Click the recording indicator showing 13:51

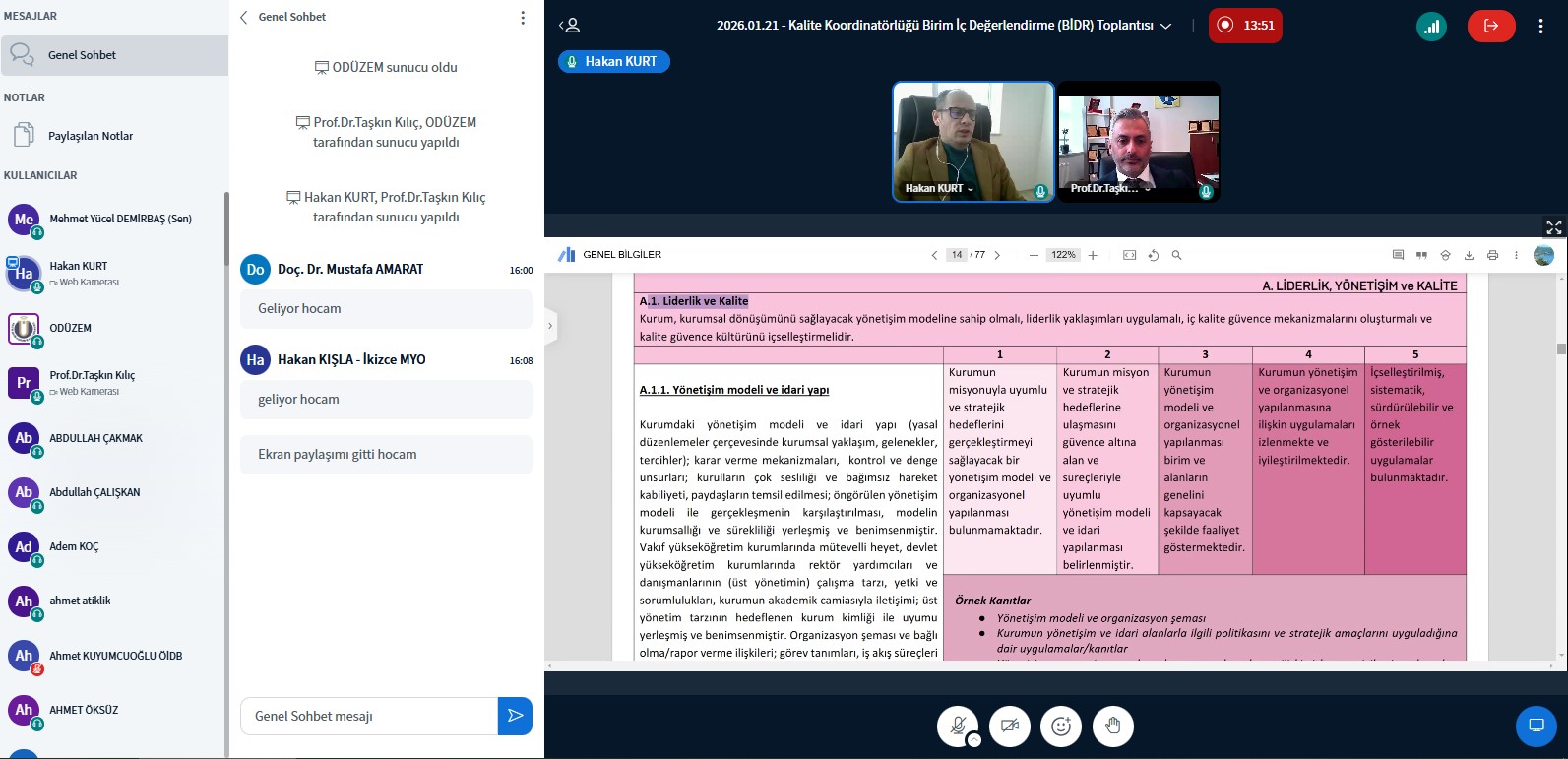coord(1245,26)
